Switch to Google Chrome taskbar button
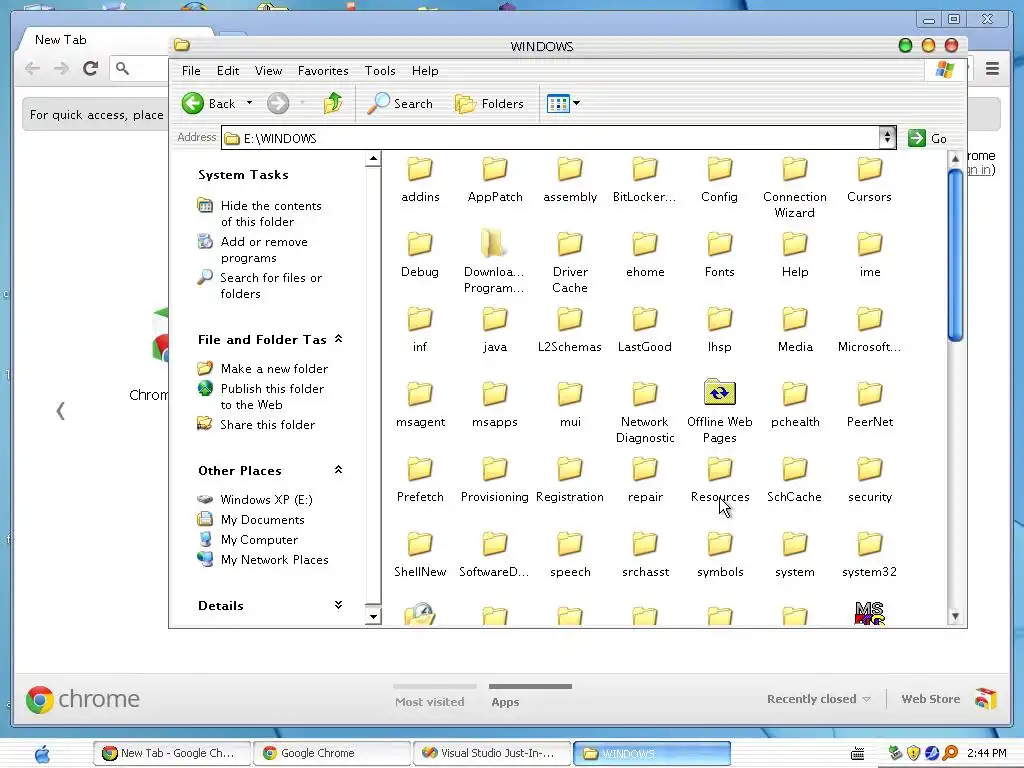This screenshot has height=768, width=1024. [x=332, y=753]
